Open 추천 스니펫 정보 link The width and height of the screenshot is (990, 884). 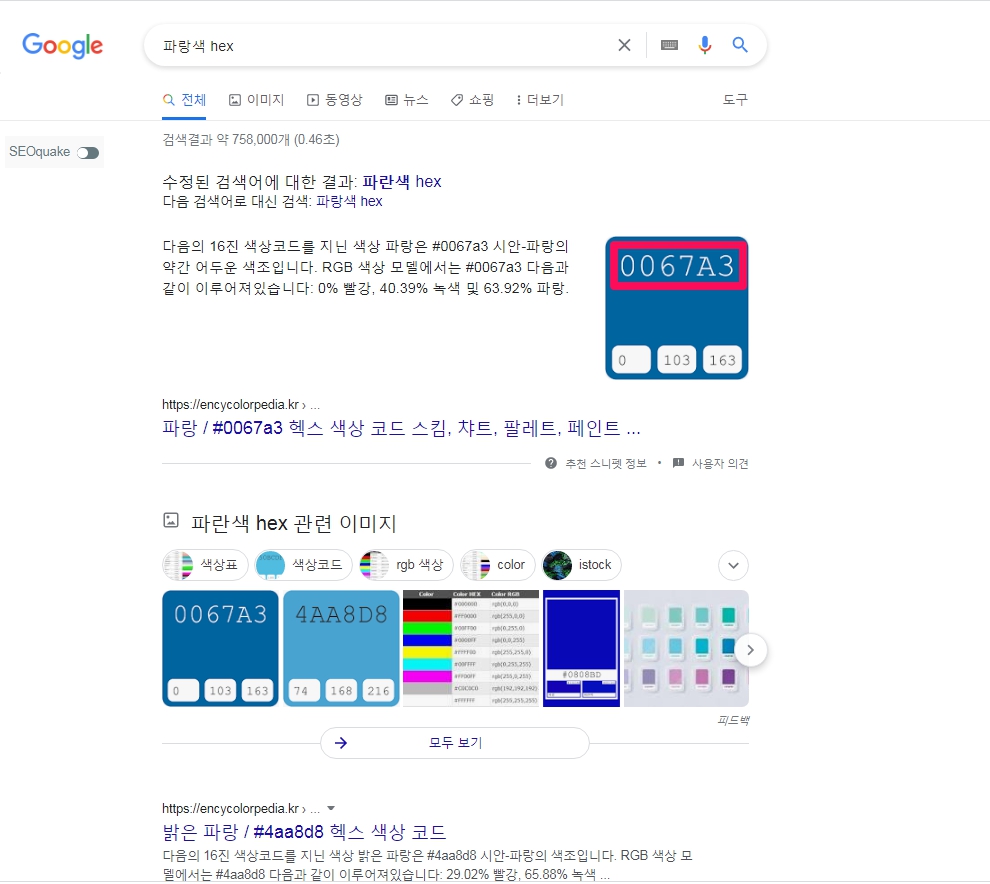[606, 463]
